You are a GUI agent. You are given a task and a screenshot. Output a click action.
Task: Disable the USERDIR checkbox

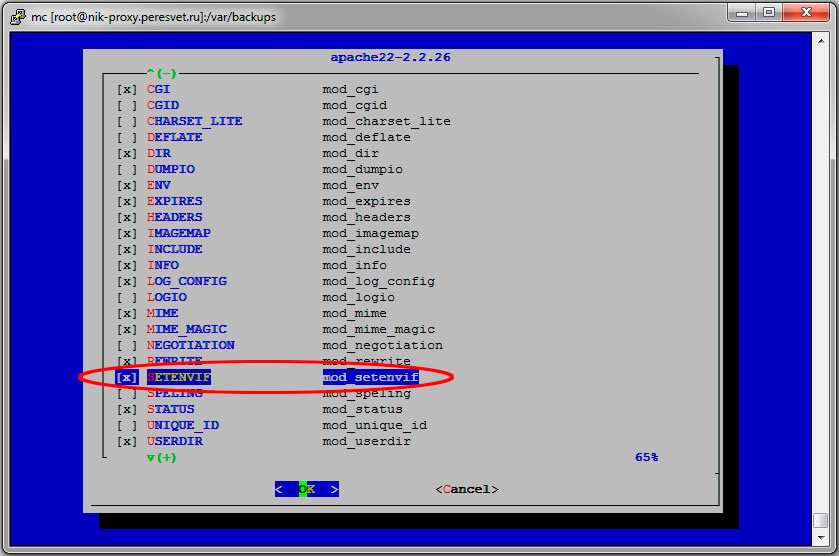[127, 441]
